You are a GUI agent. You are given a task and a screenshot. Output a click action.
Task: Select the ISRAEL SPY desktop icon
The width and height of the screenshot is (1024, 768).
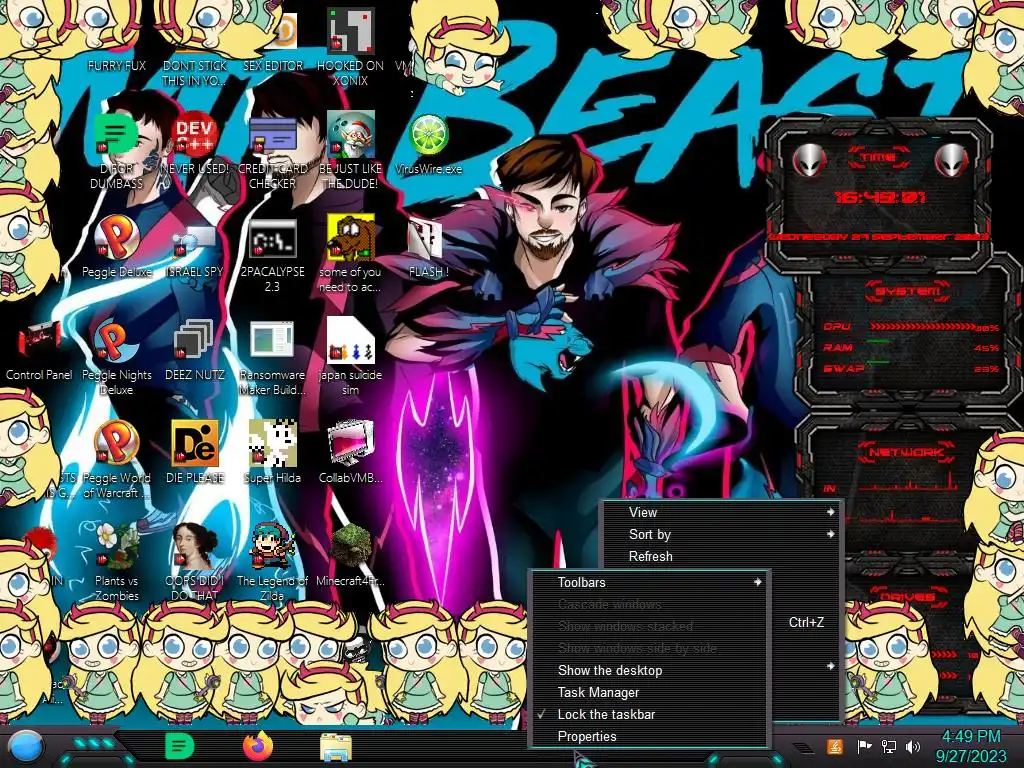[195, 240]
